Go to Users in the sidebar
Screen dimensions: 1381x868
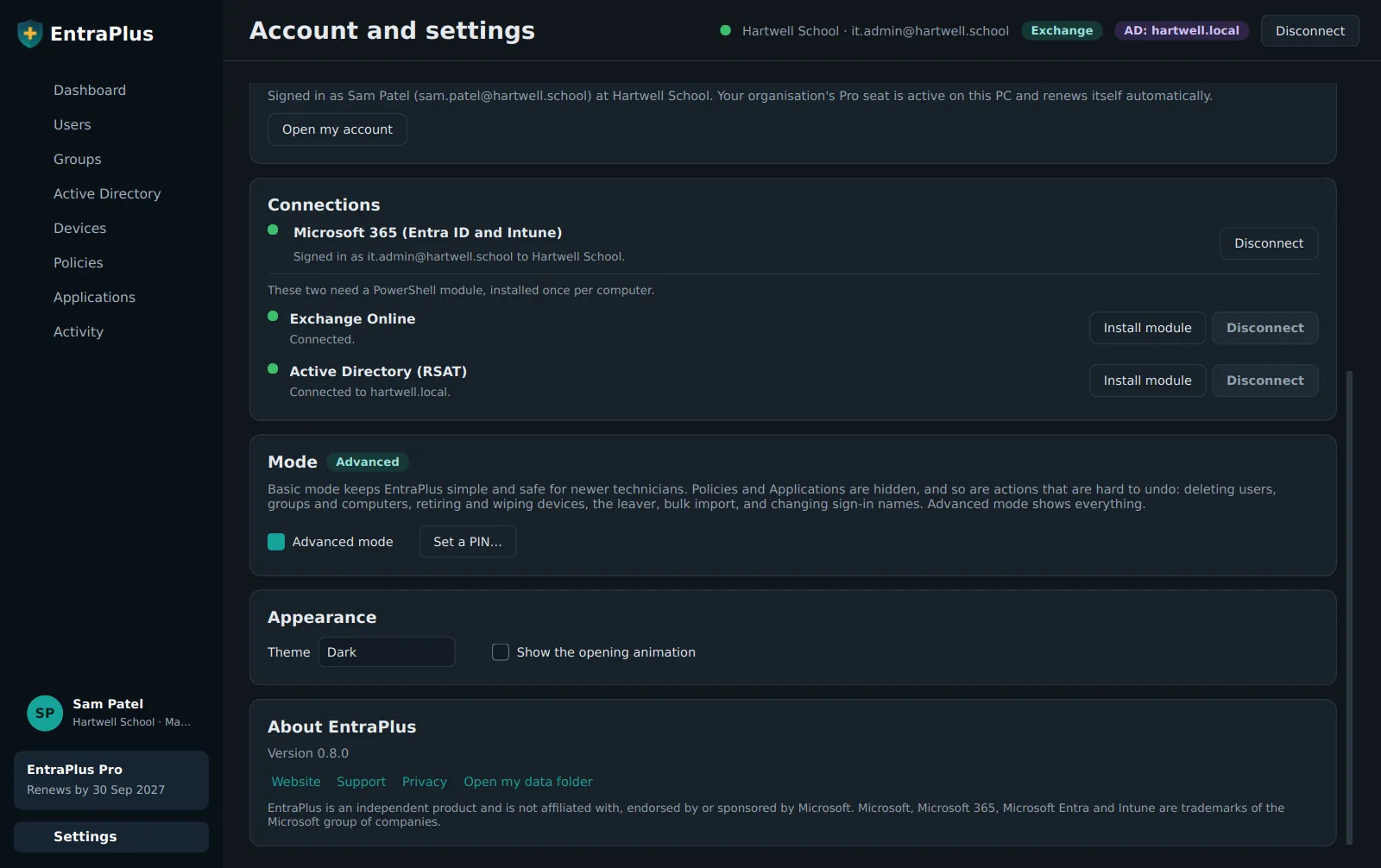pos(73,125)
